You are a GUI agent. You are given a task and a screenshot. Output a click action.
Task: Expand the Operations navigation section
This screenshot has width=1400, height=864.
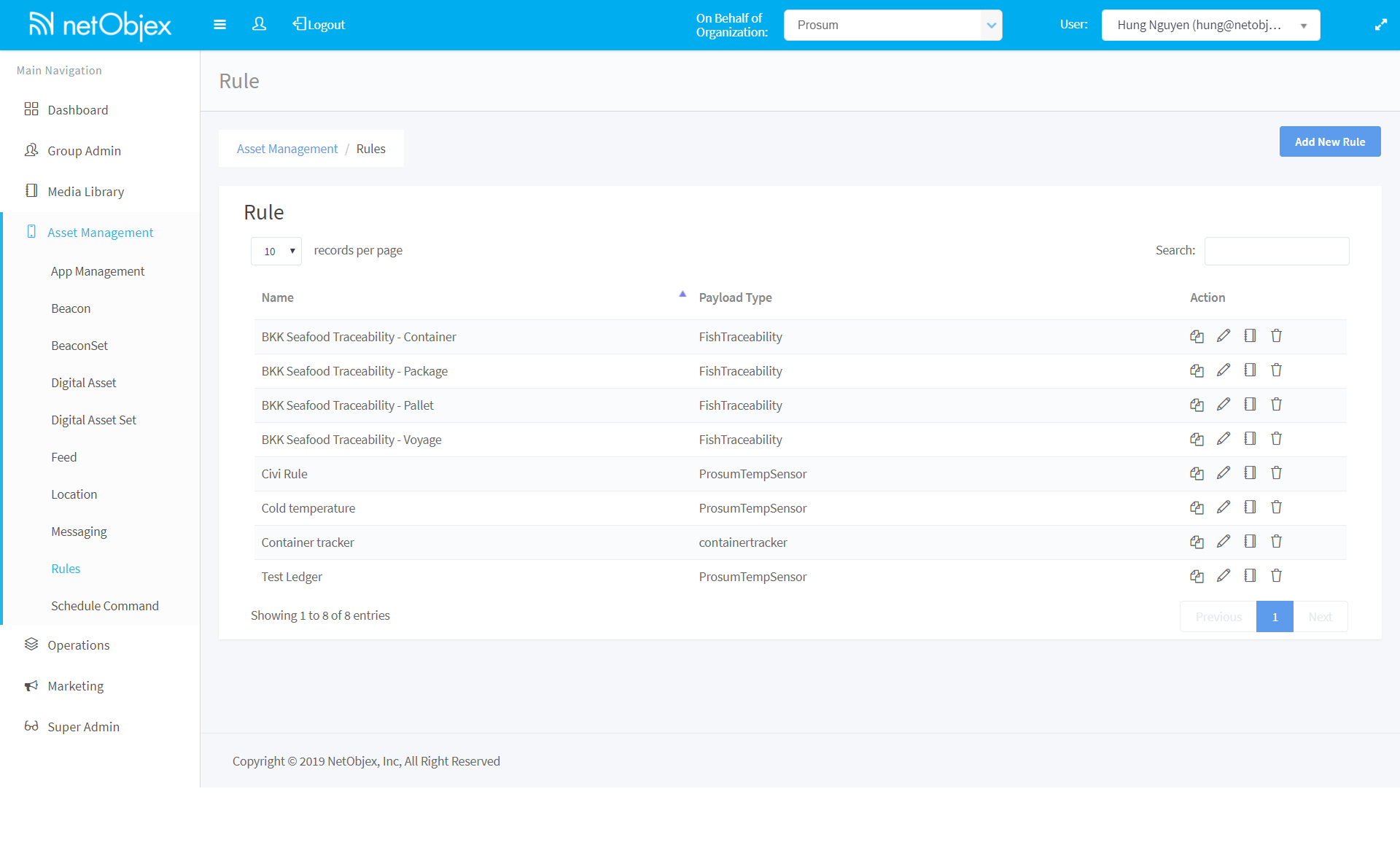click(x=78, y=645)
